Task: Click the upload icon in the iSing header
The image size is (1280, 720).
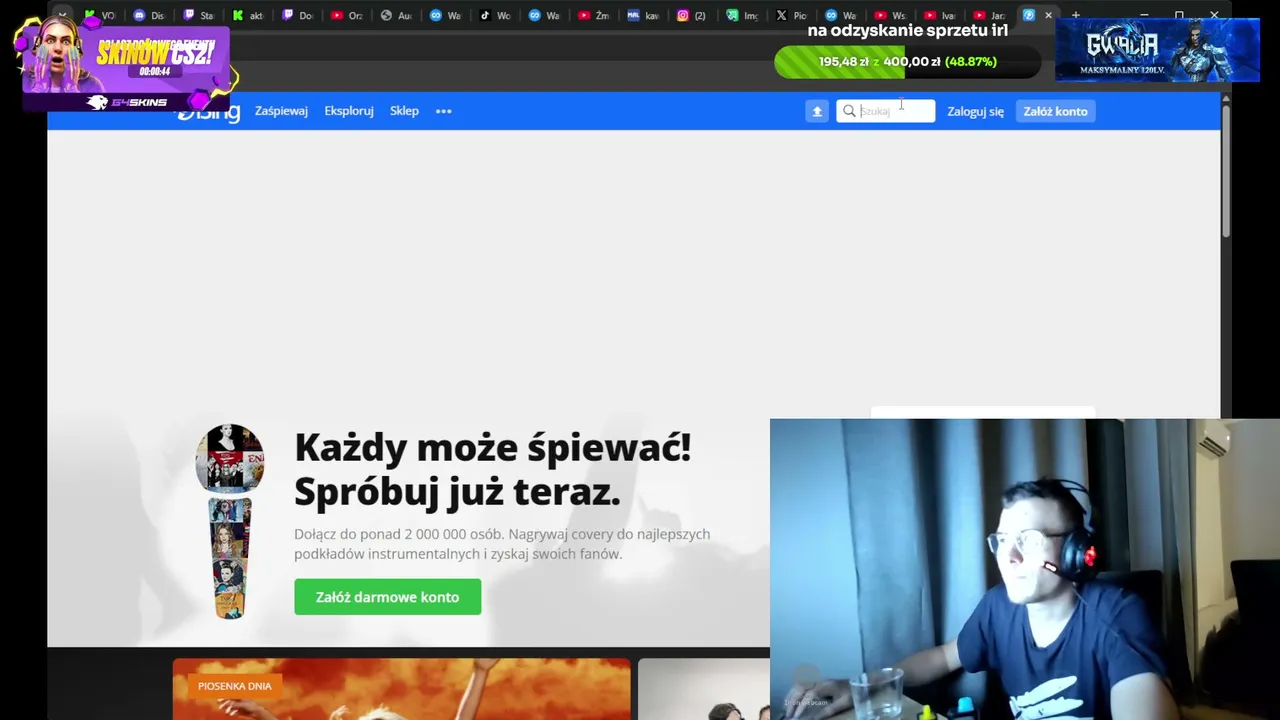Action: click(817, 111)
